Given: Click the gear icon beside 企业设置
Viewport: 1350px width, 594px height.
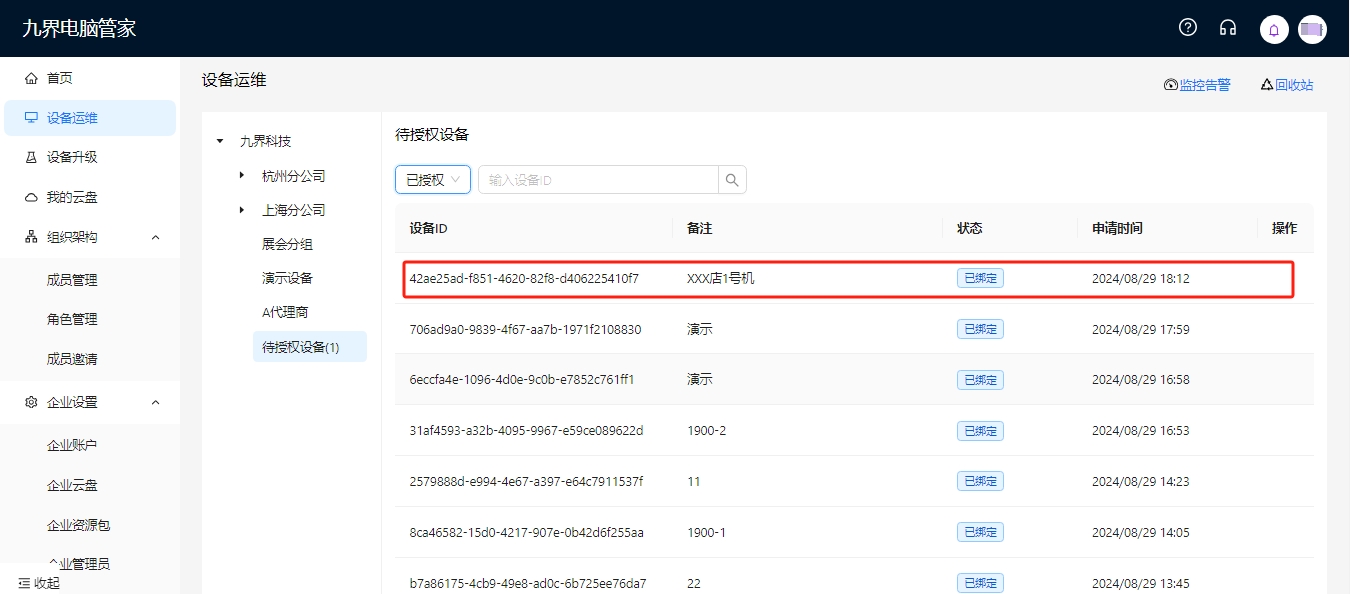Looking at the screenshot, I should 31,402.
